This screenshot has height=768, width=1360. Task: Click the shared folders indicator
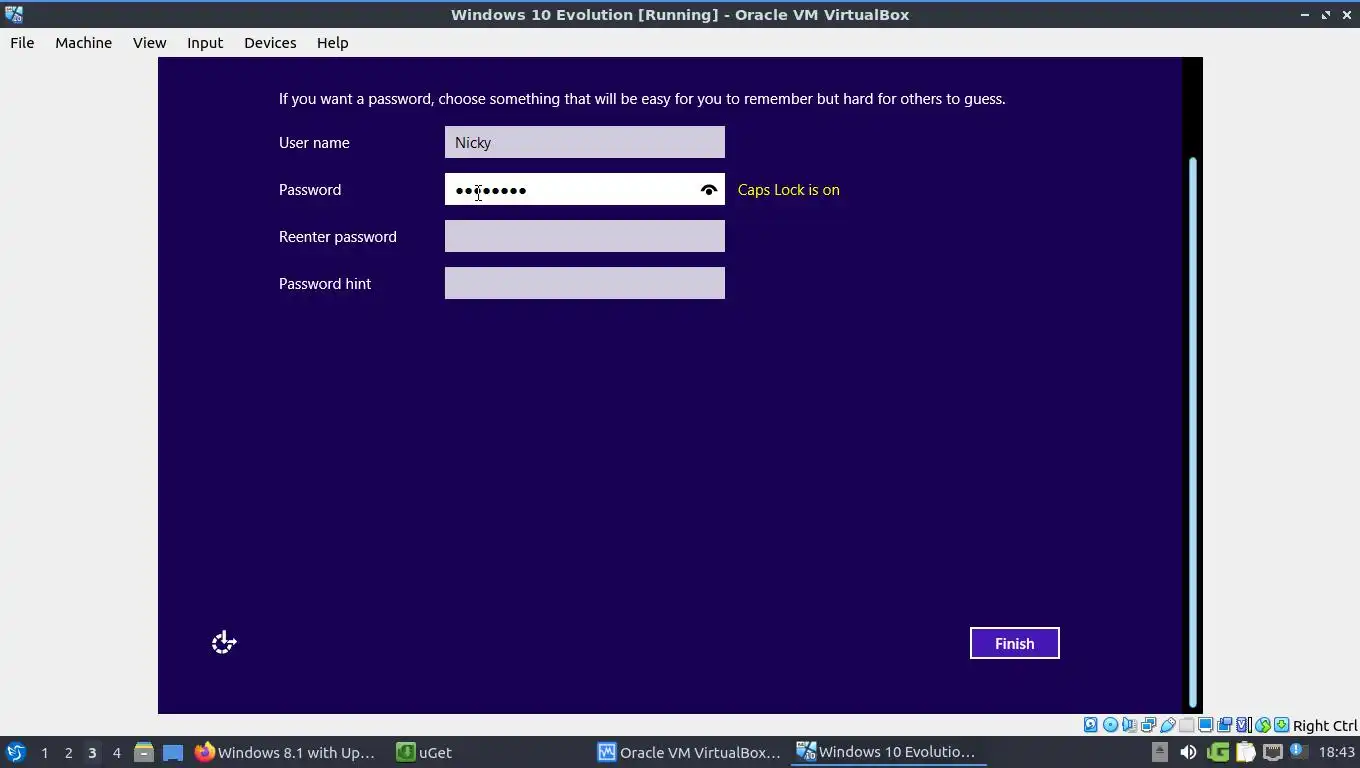pyautogui.click(x=1186, y=725)
